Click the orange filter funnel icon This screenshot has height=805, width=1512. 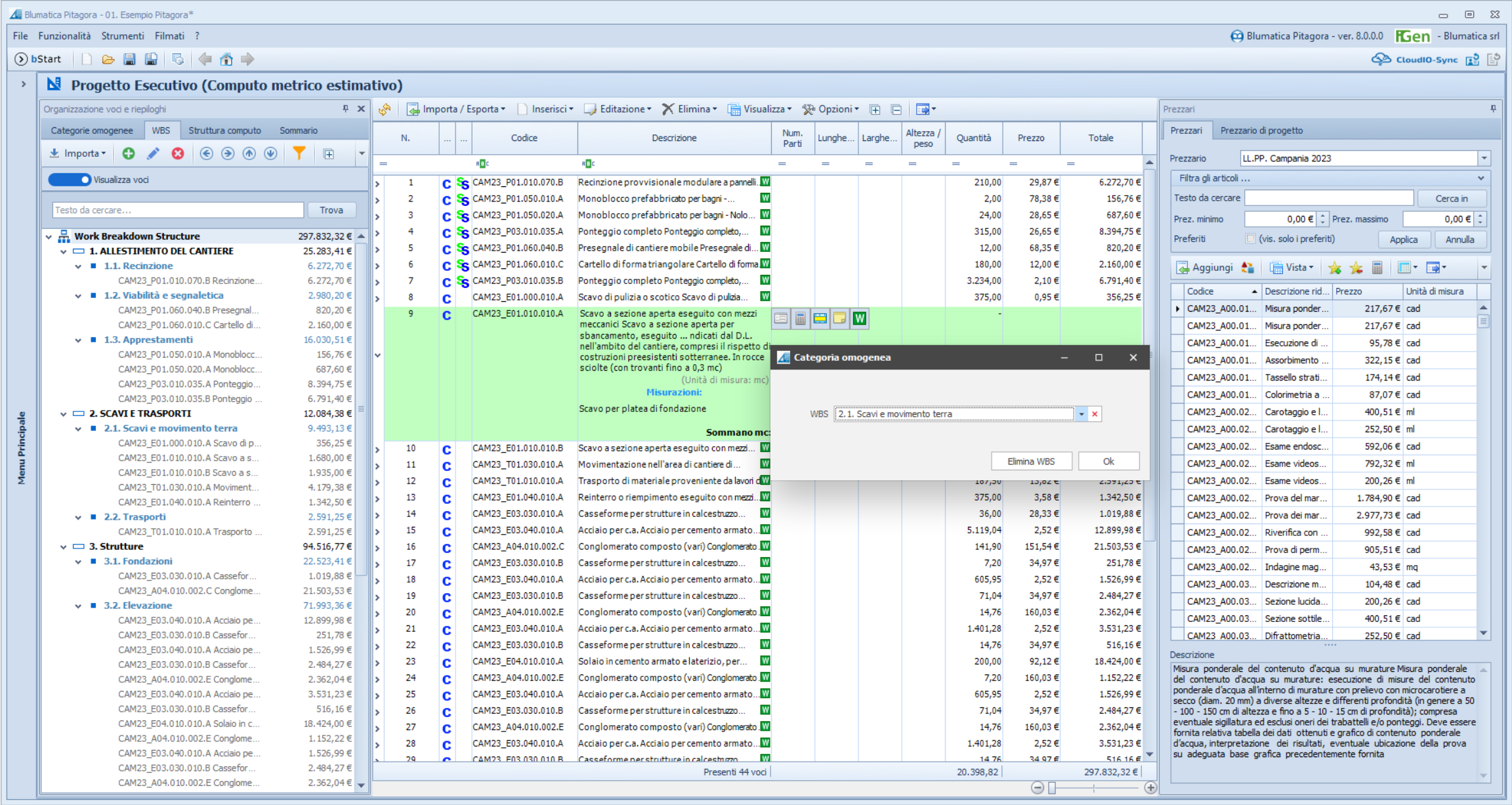[x=299, y=154]
